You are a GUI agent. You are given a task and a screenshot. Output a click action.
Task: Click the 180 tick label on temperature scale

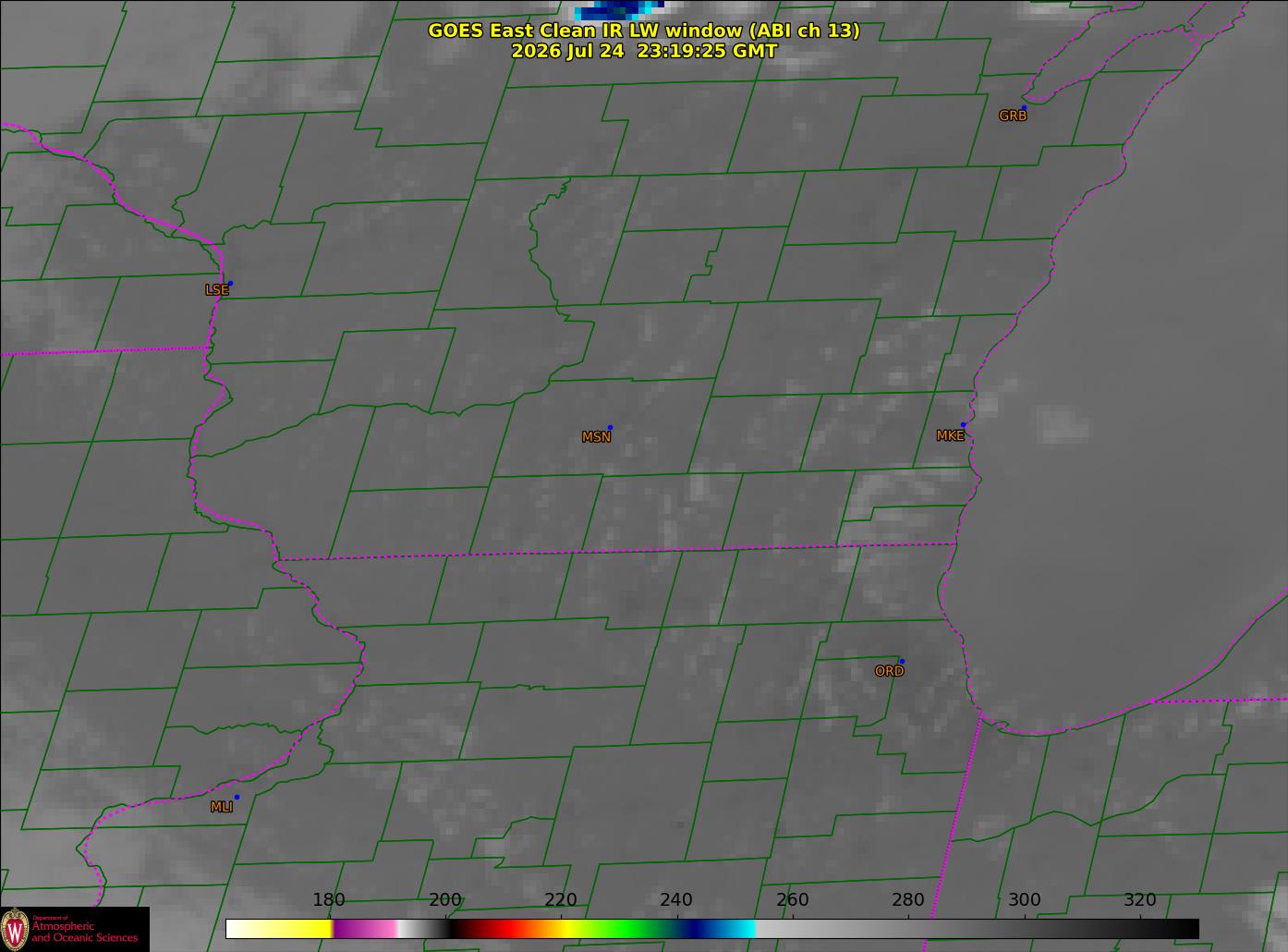coord(329,899)
